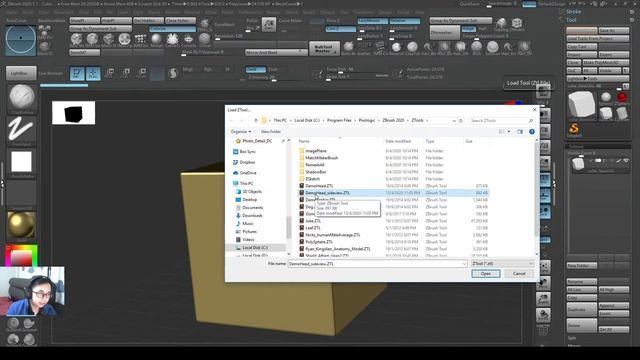This screenshot has width=640, height=360.
Task: Open the Stroke palette
Action: tap(573, 11)
